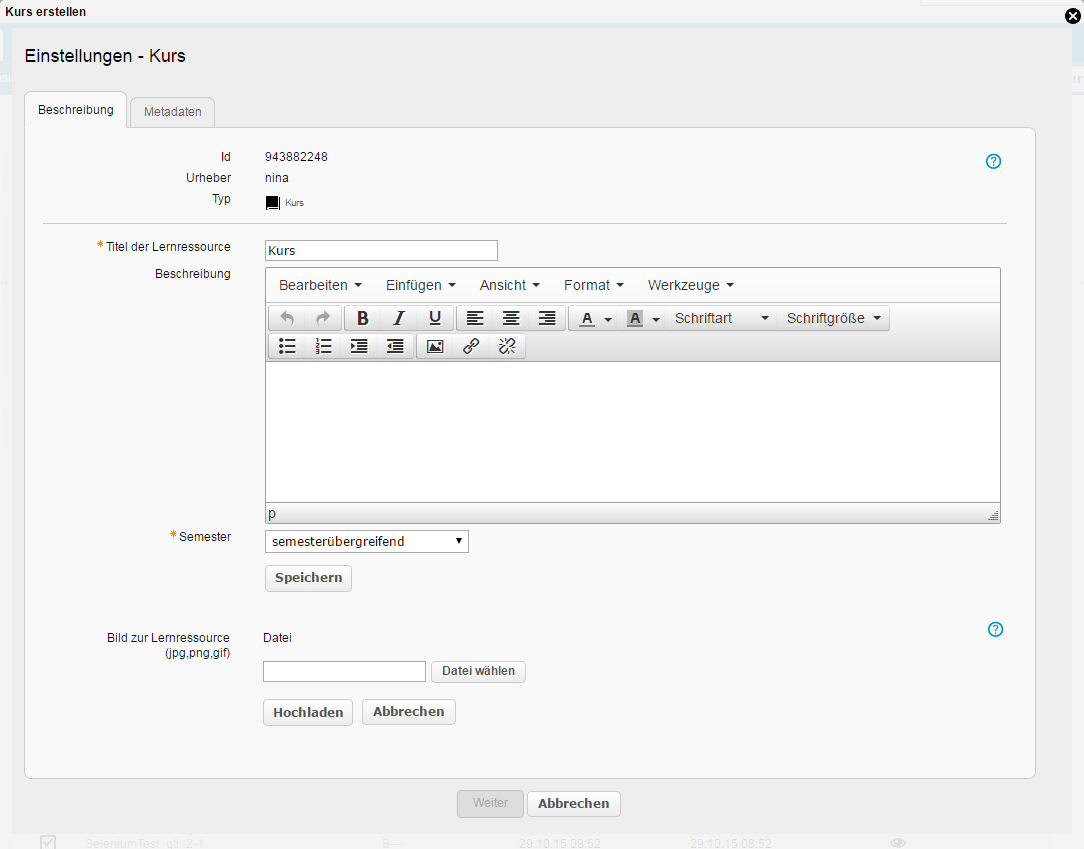Open the Bearbeiten editor menu
Viewport: 1084px width, 849px height.
click(320, 285)
